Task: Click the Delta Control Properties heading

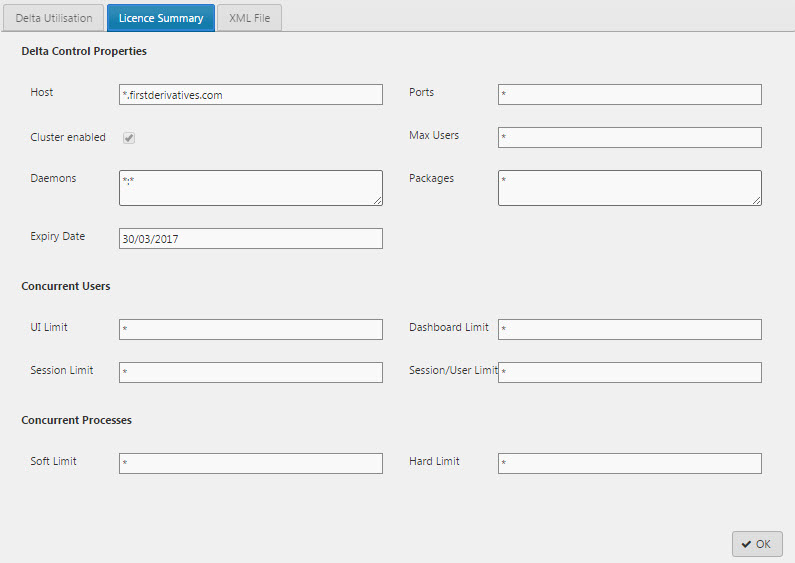Action: pos(84,51)
